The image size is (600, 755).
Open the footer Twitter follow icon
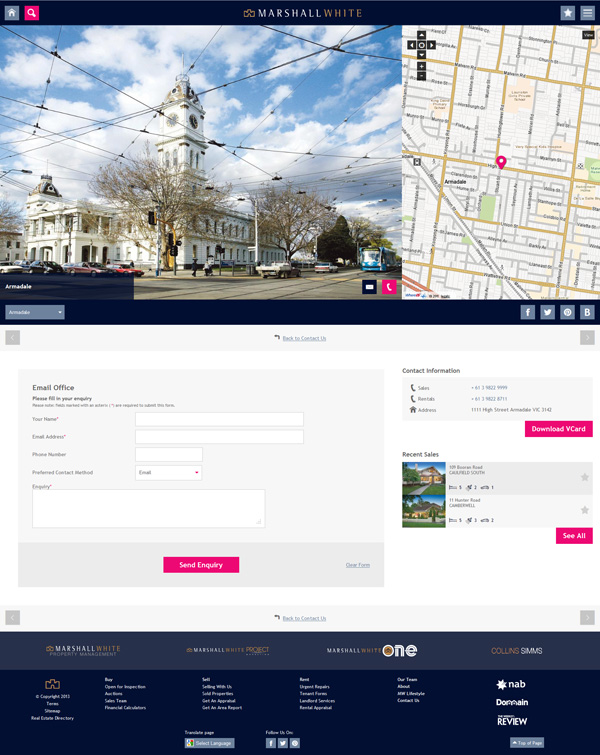(283, 743)
